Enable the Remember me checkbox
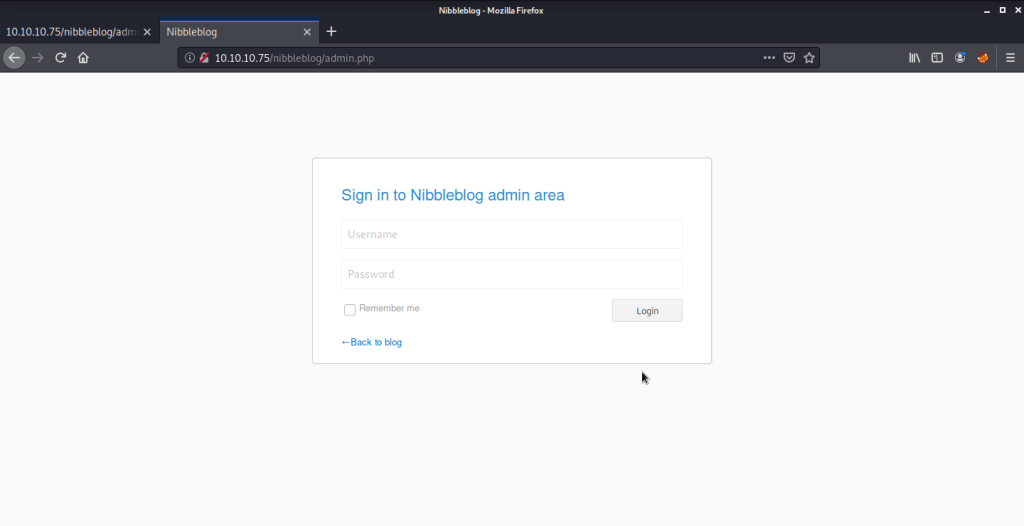The width and height of the screenshot is (1024, 526). [350, 310]
